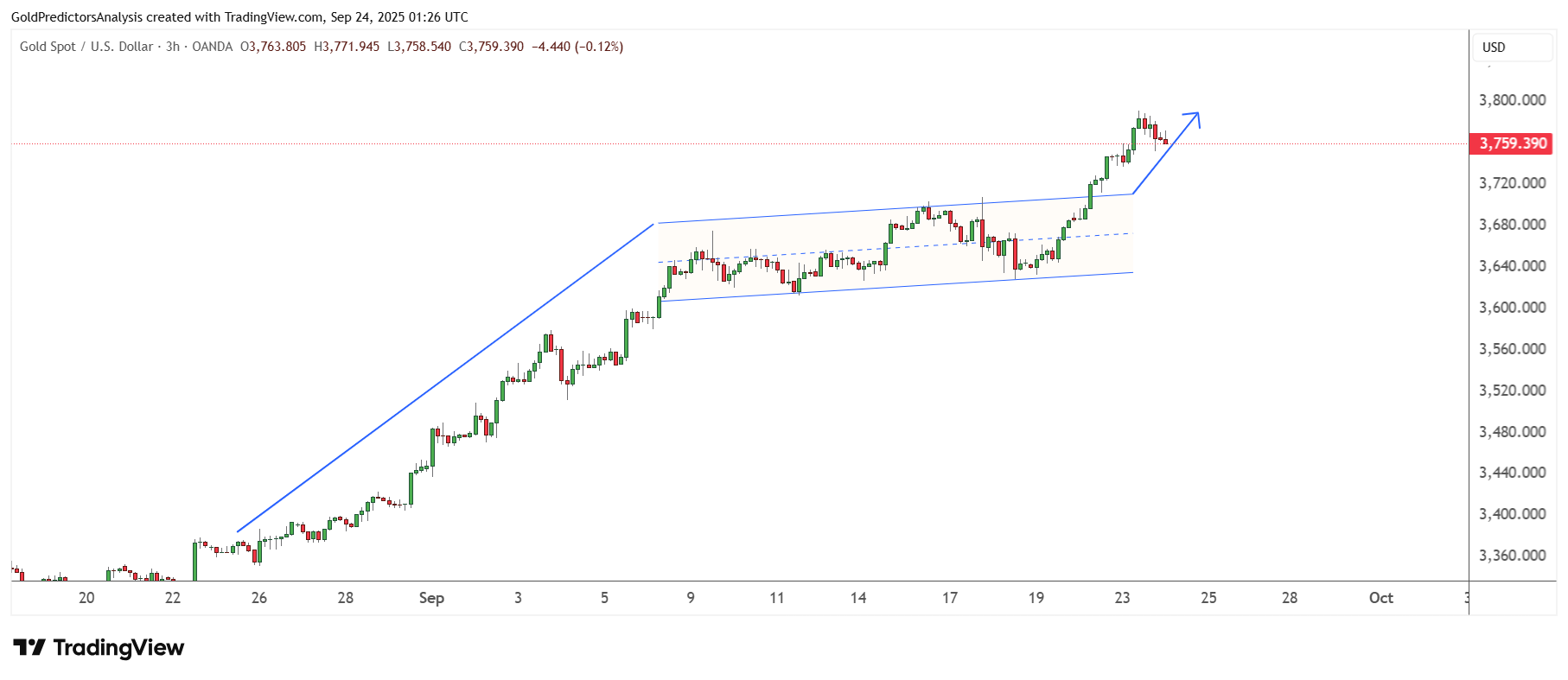Select the 3h interval label
The image size is (1568, 680).
point(173,47)
